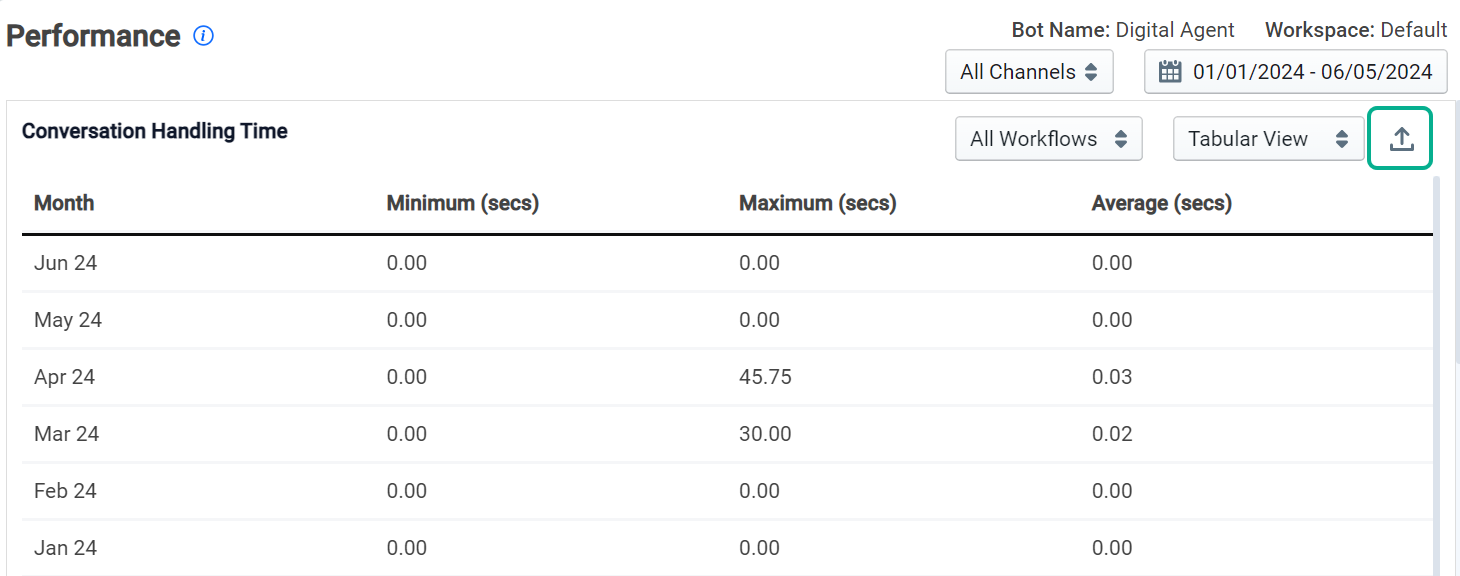
Task: Click the calendar icon in date range
Action: (1170, 72)
